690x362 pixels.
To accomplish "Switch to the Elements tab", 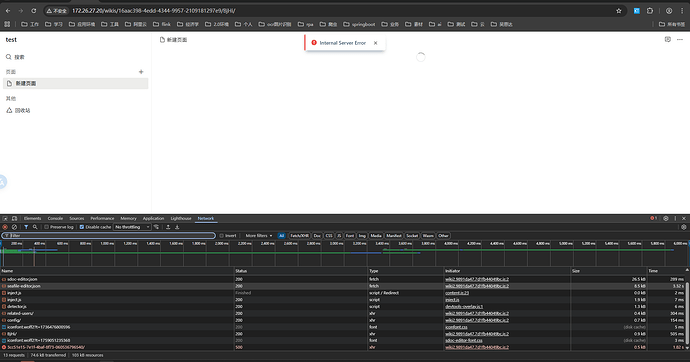I will click(x=32, y=218).
